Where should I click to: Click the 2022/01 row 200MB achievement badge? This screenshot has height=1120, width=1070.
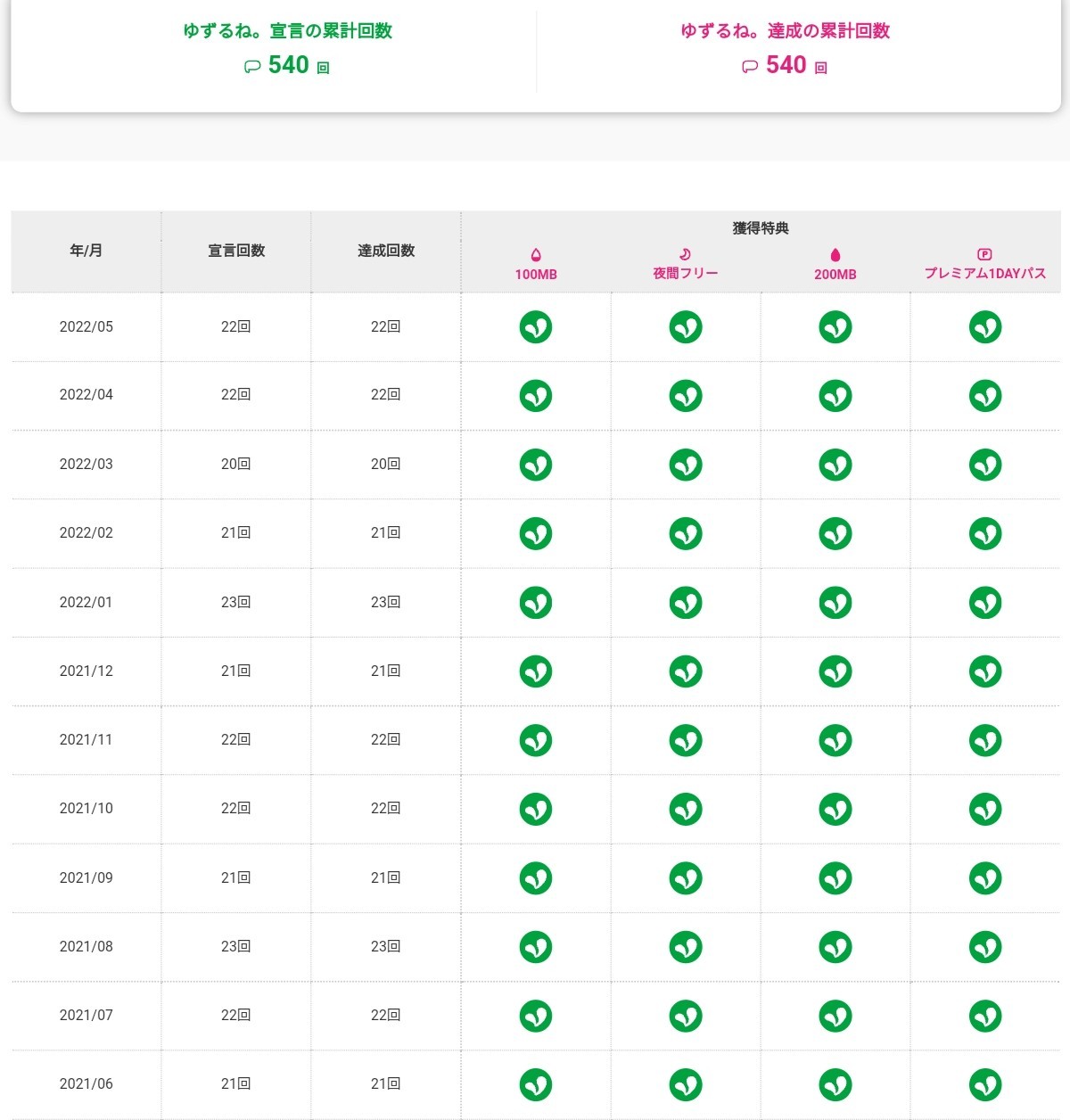click(835, 603)
